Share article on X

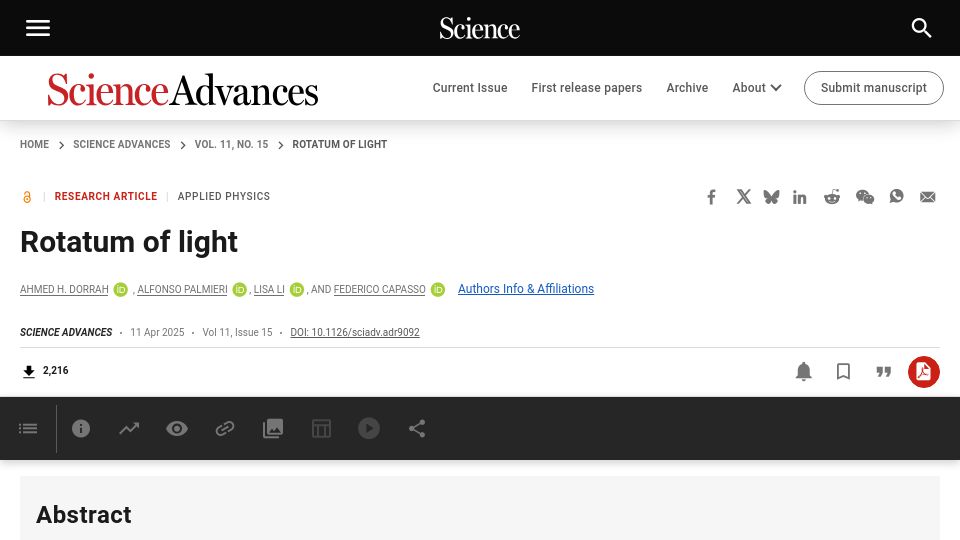pos(743,197)
